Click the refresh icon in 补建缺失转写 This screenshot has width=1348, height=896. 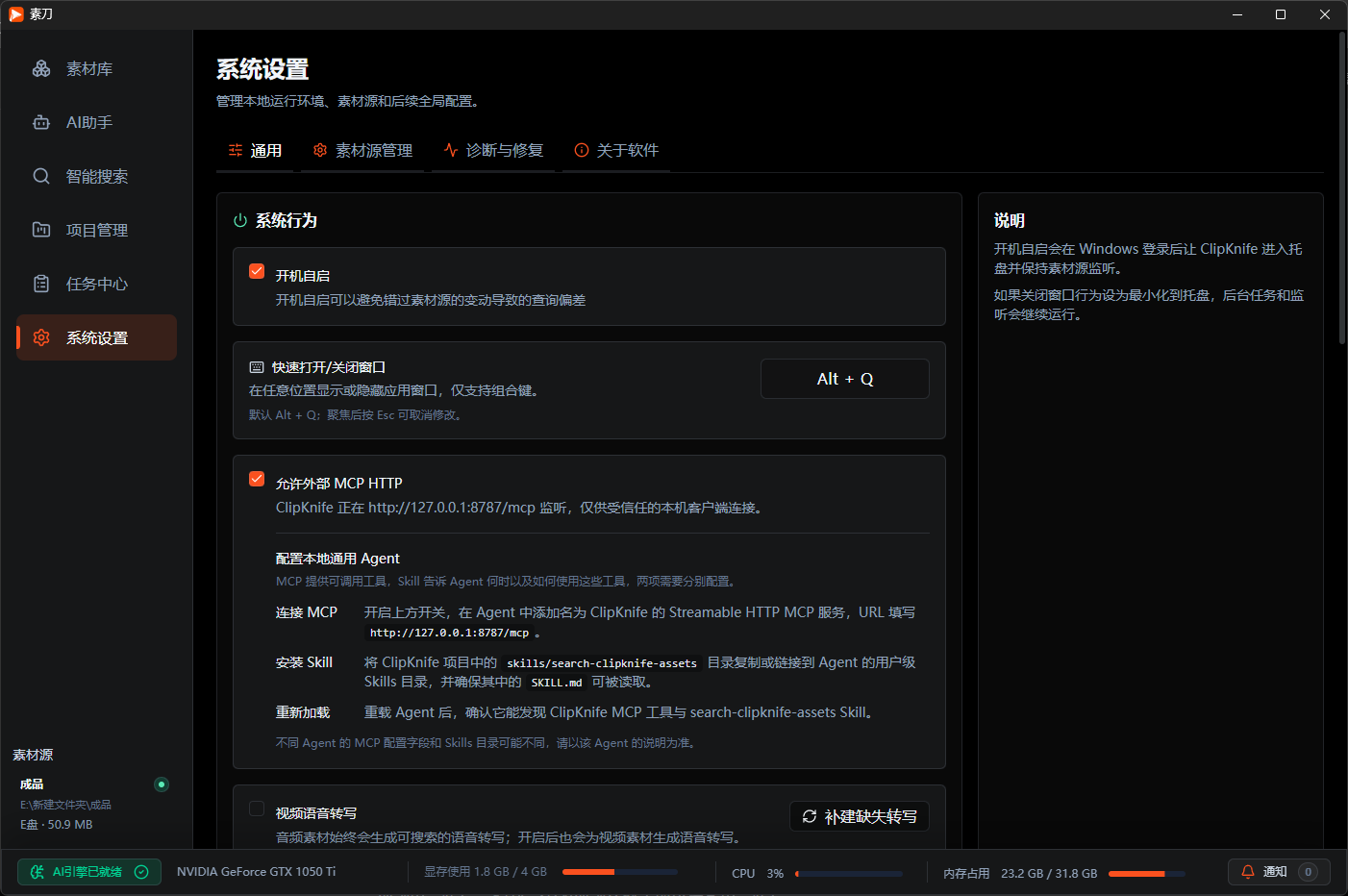pyautogui.click(x=810, y=816)
